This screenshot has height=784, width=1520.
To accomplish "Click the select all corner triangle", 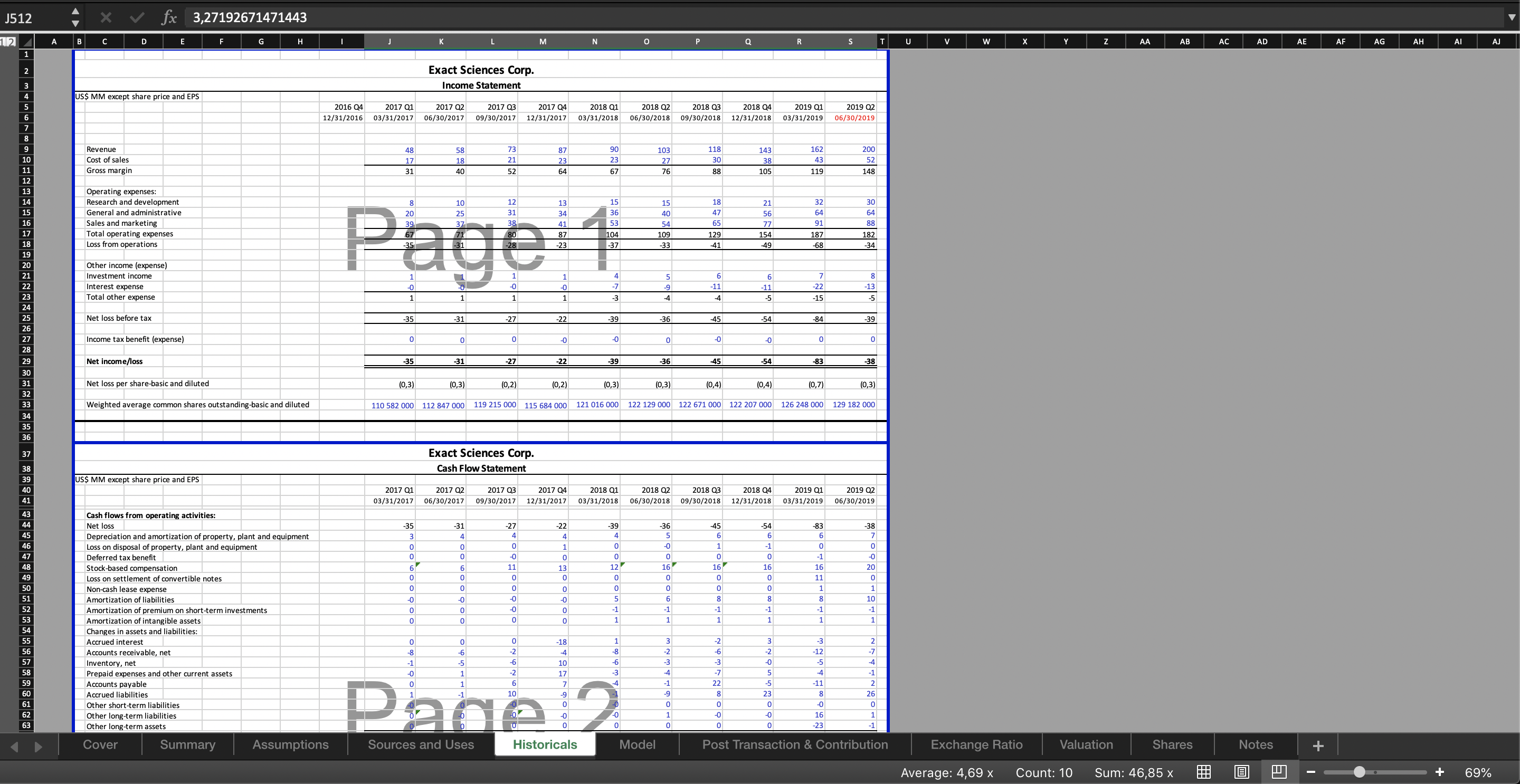I will click(x=27, y=42).
